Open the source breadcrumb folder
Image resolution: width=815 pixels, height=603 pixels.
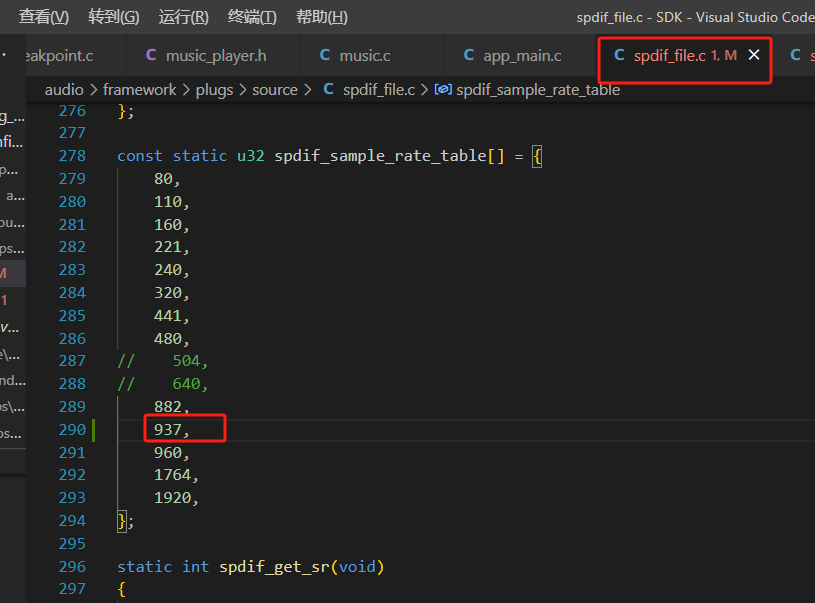275,90
